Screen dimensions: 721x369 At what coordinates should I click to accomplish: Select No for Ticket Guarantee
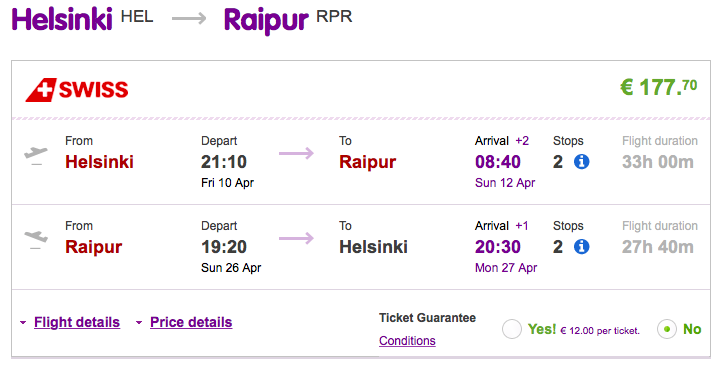[x=667, y=329]
